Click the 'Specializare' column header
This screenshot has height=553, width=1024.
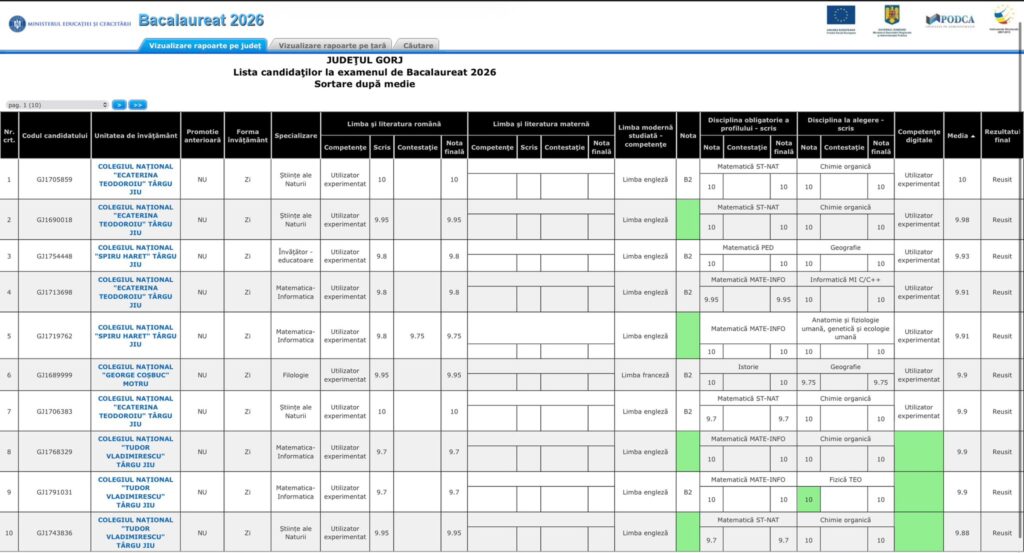tap(296, 136)
